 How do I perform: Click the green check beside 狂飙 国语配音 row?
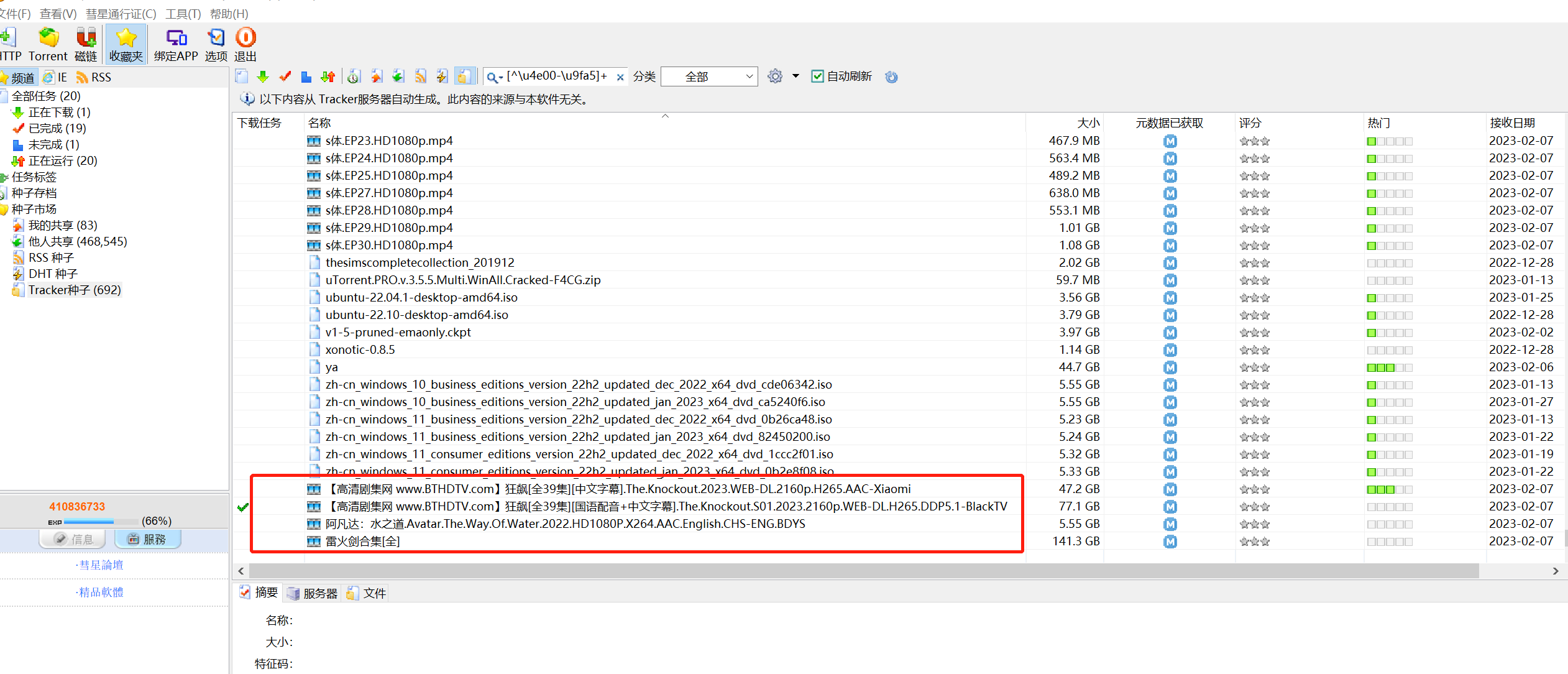[243, 507]
